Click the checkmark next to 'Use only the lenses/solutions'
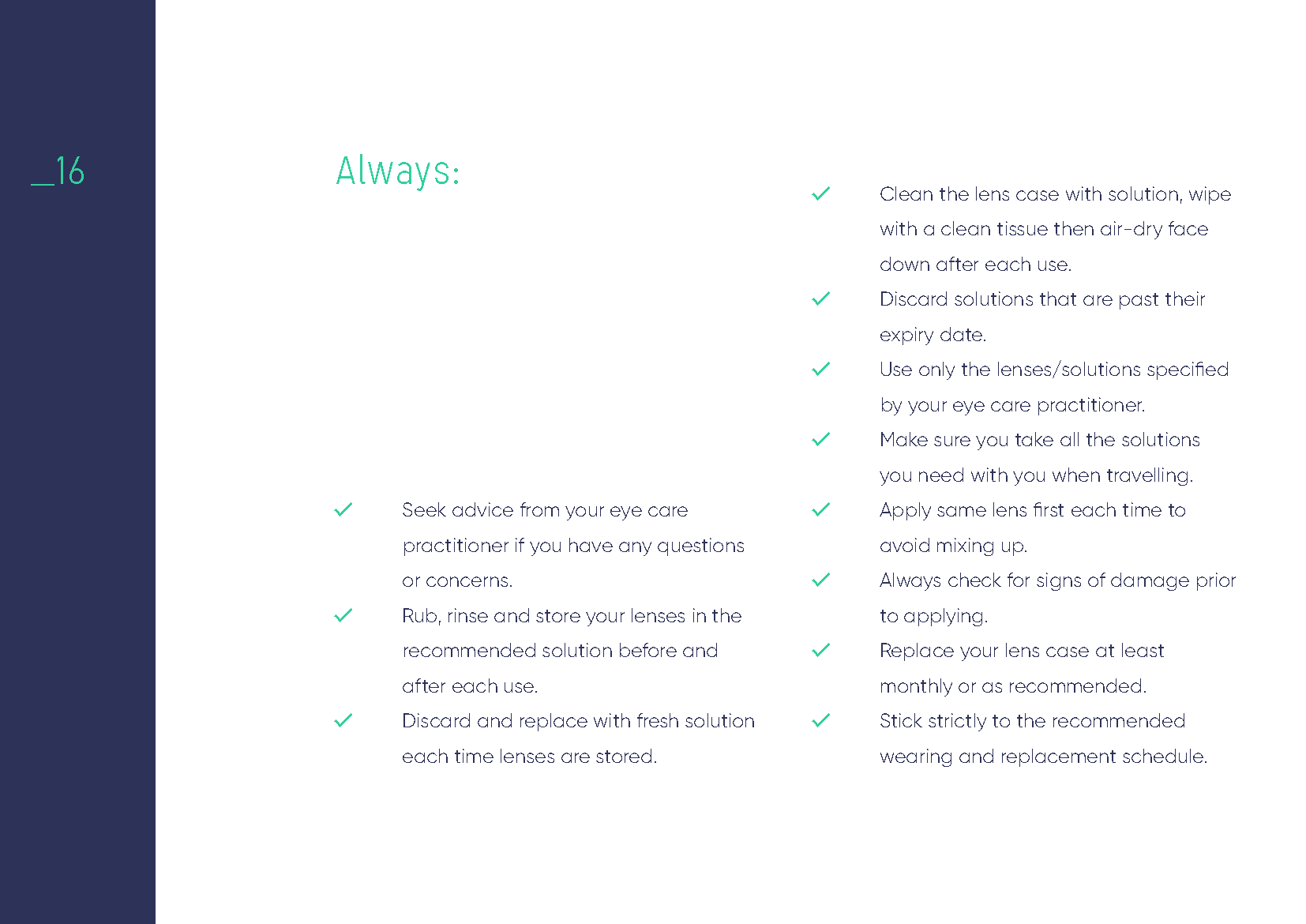 point(821,369)
